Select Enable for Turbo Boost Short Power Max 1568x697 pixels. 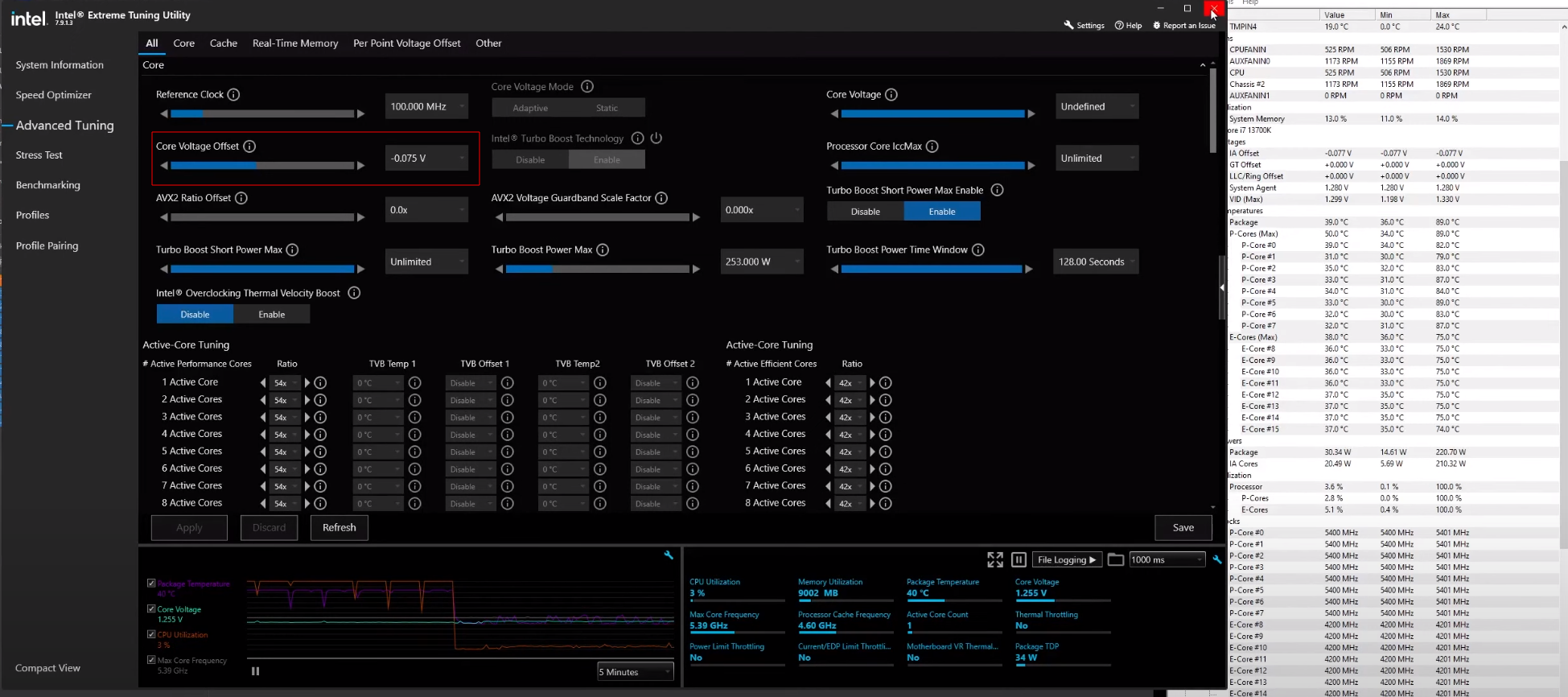(942, 211)
